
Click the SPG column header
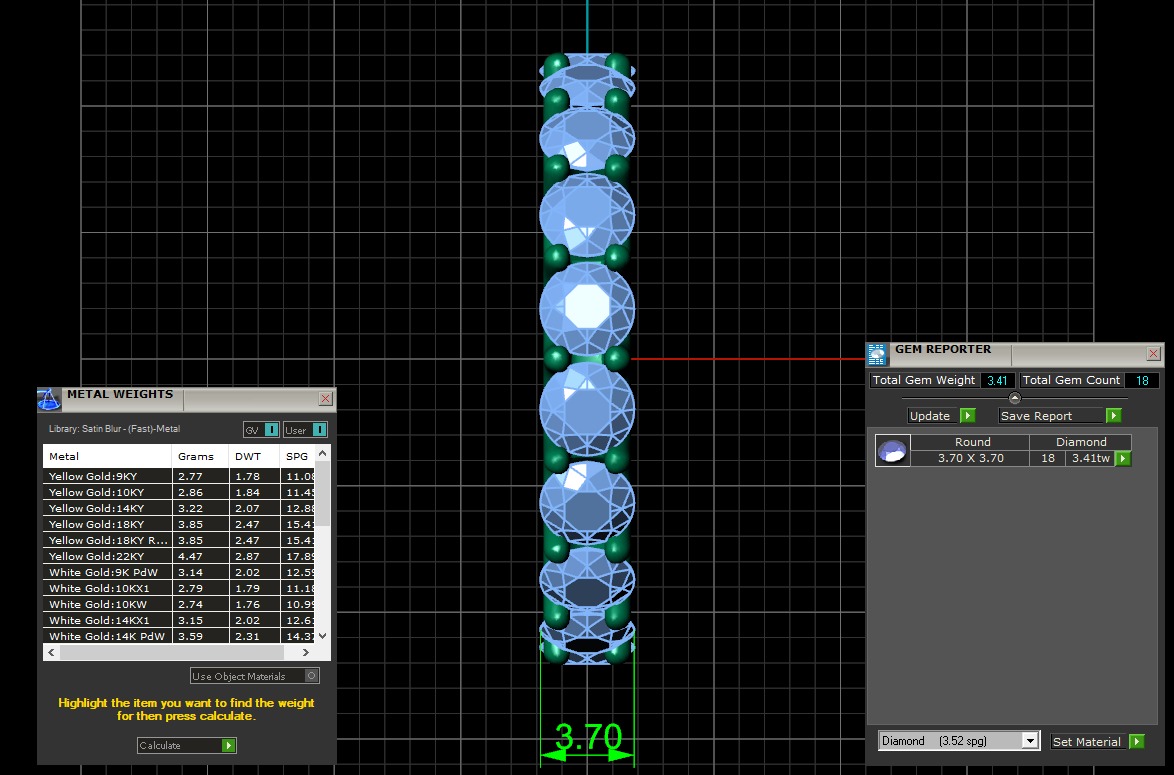click(297, 456)
